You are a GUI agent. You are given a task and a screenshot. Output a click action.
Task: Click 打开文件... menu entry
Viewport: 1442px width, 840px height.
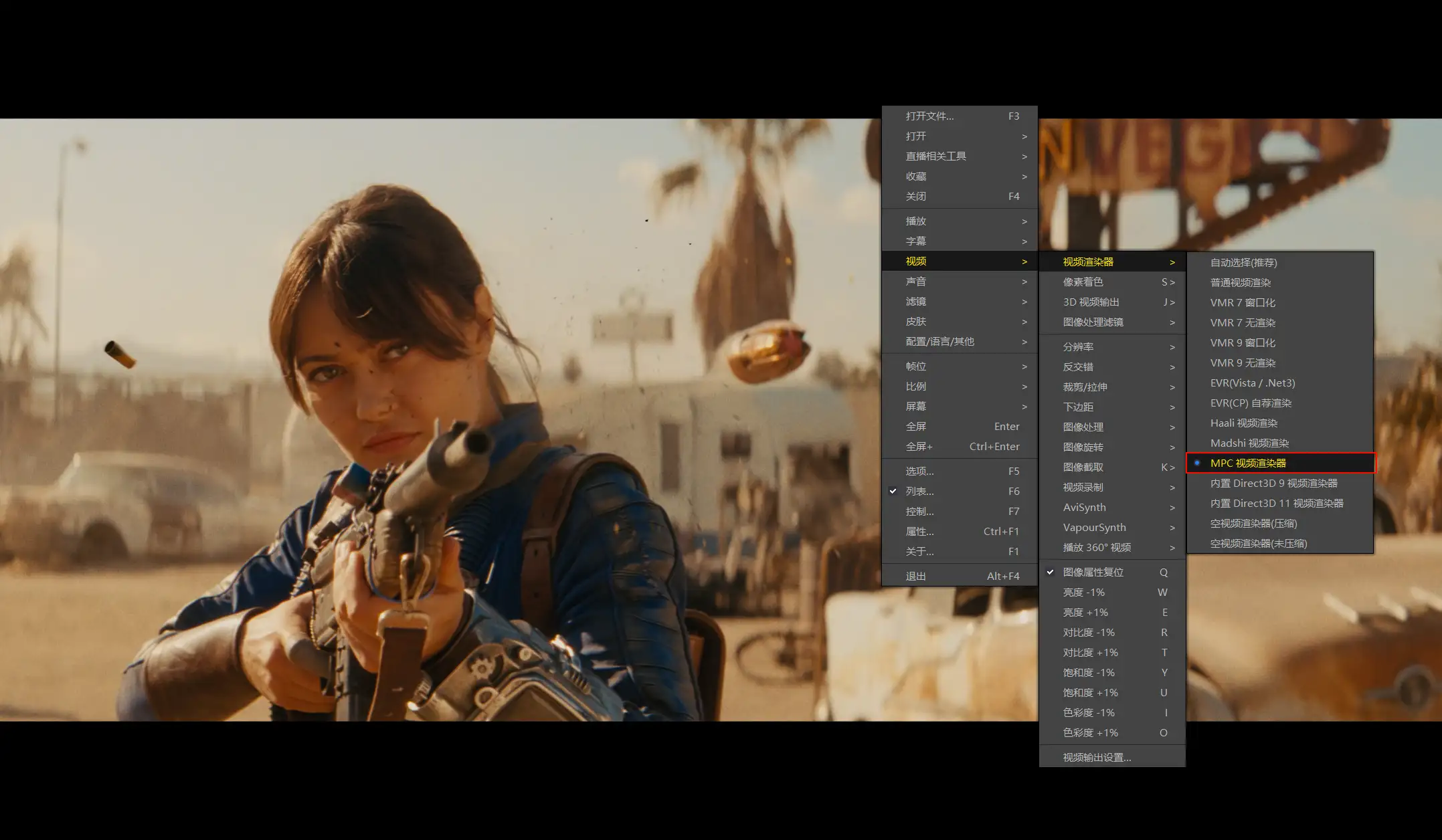(929, 116)
